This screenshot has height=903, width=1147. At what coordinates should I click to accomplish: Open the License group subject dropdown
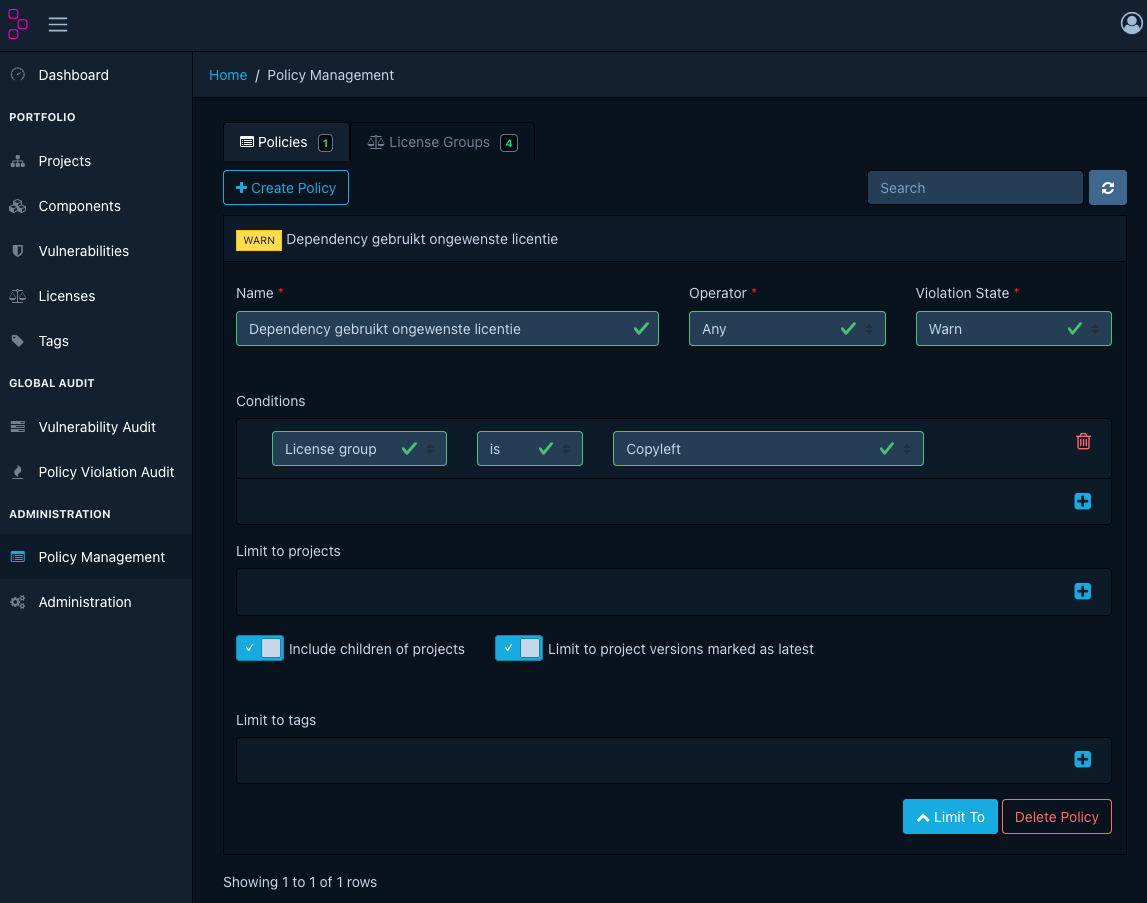(x=359, y=449)
